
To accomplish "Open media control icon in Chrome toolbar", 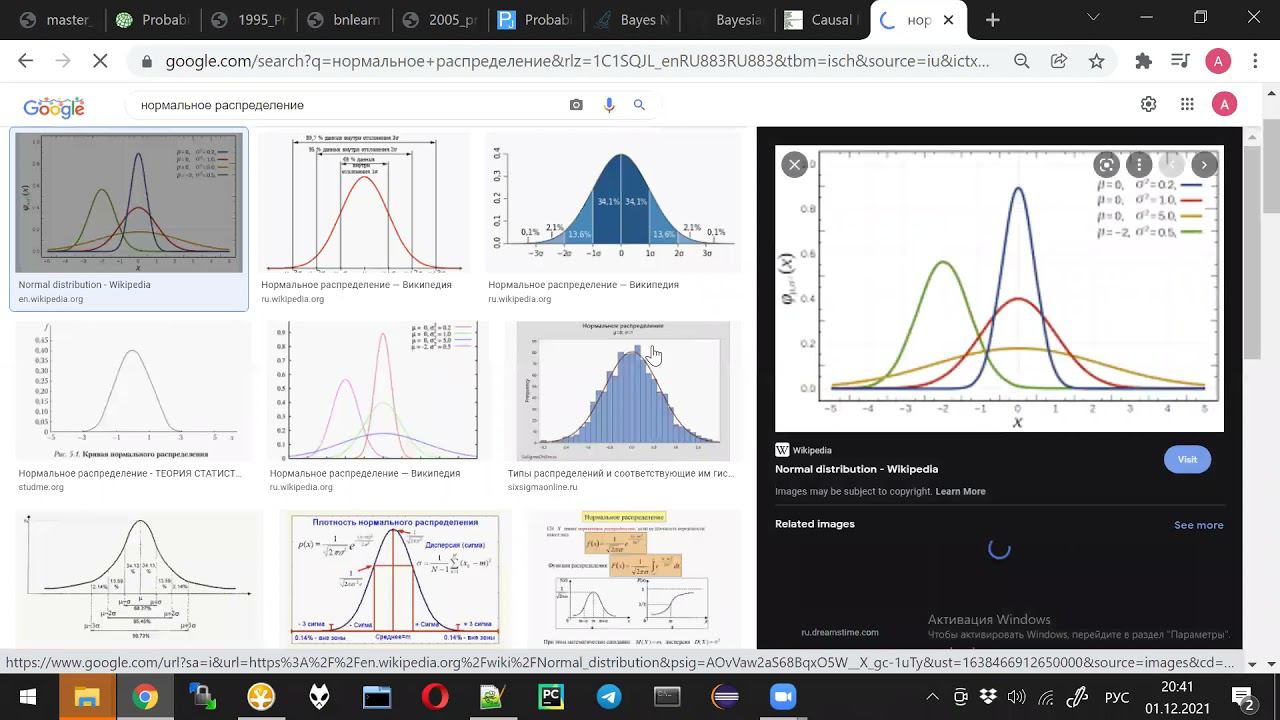I will [1181, 61].
